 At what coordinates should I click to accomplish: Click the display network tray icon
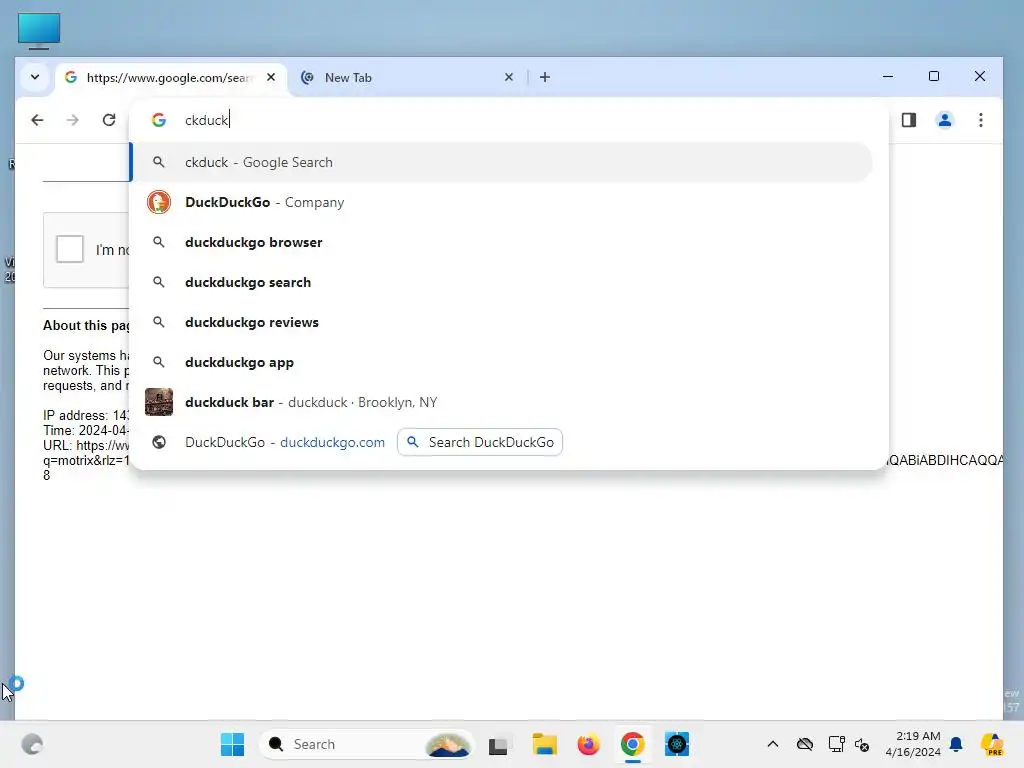point(837,744)
